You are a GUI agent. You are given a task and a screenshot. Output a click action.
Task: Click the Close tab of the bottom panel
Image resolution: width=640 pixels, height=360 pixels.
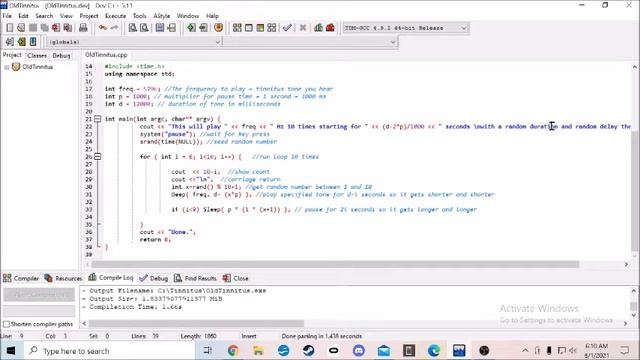coord(236,278)
